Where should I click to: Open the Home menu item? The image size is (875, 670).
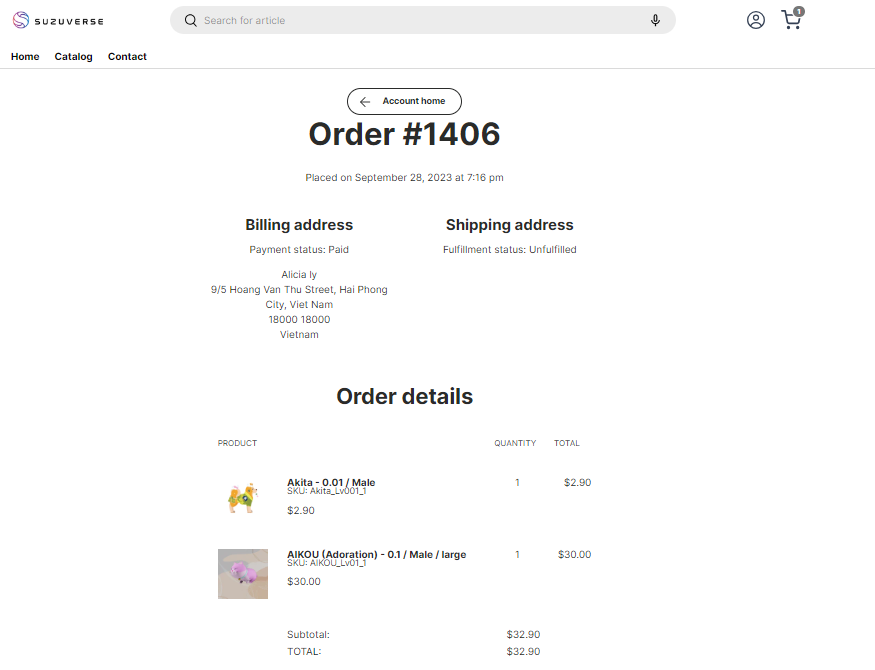click(24, 57)
